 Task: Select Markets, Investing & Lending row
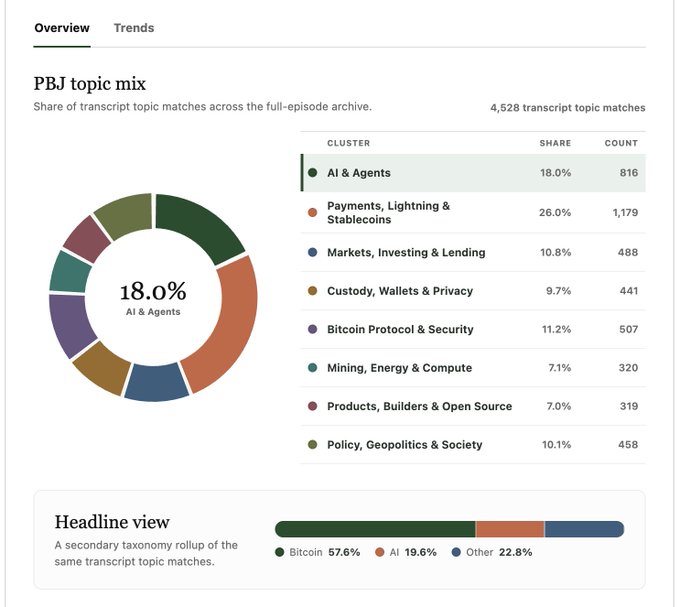pos(473,252)
